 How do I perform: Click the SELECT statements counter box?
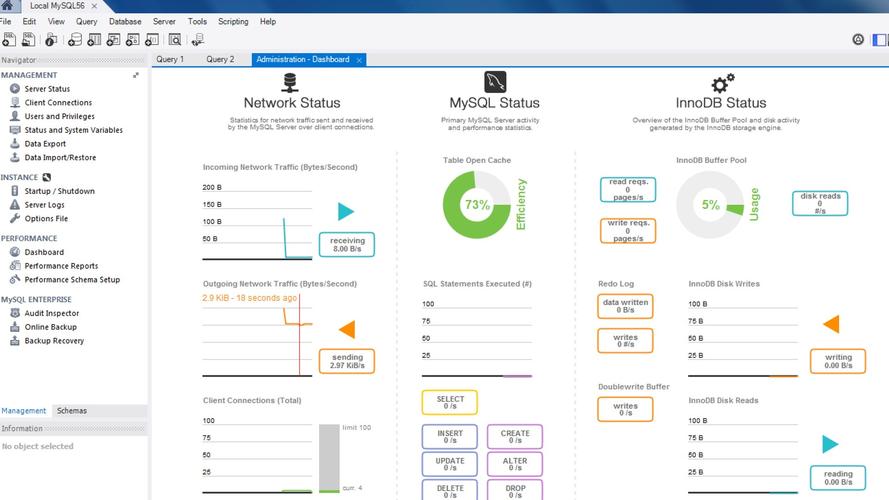point(450,402)
